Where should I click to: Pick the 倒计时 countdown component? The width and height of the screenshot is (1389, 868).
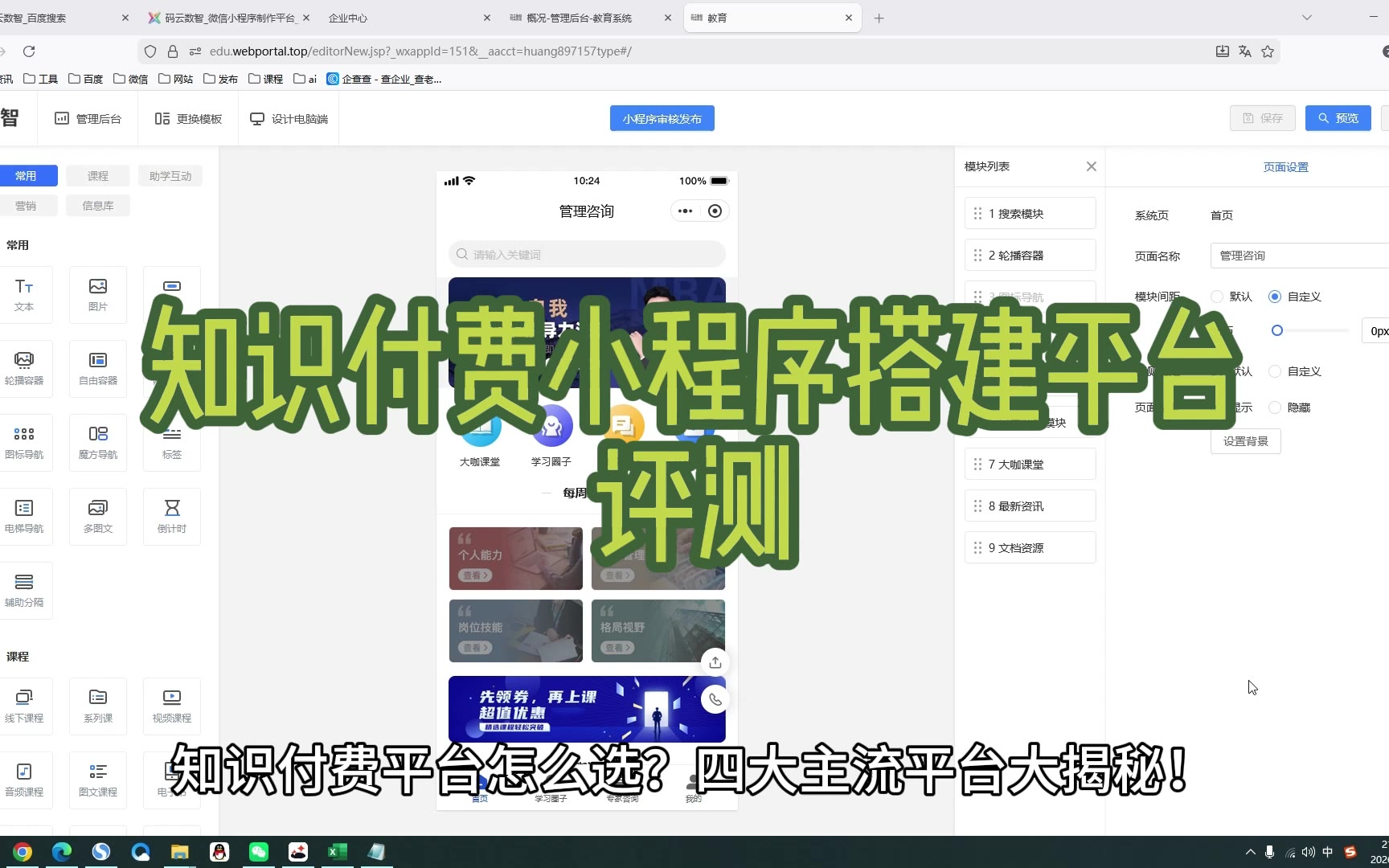[x=172, y=516]
